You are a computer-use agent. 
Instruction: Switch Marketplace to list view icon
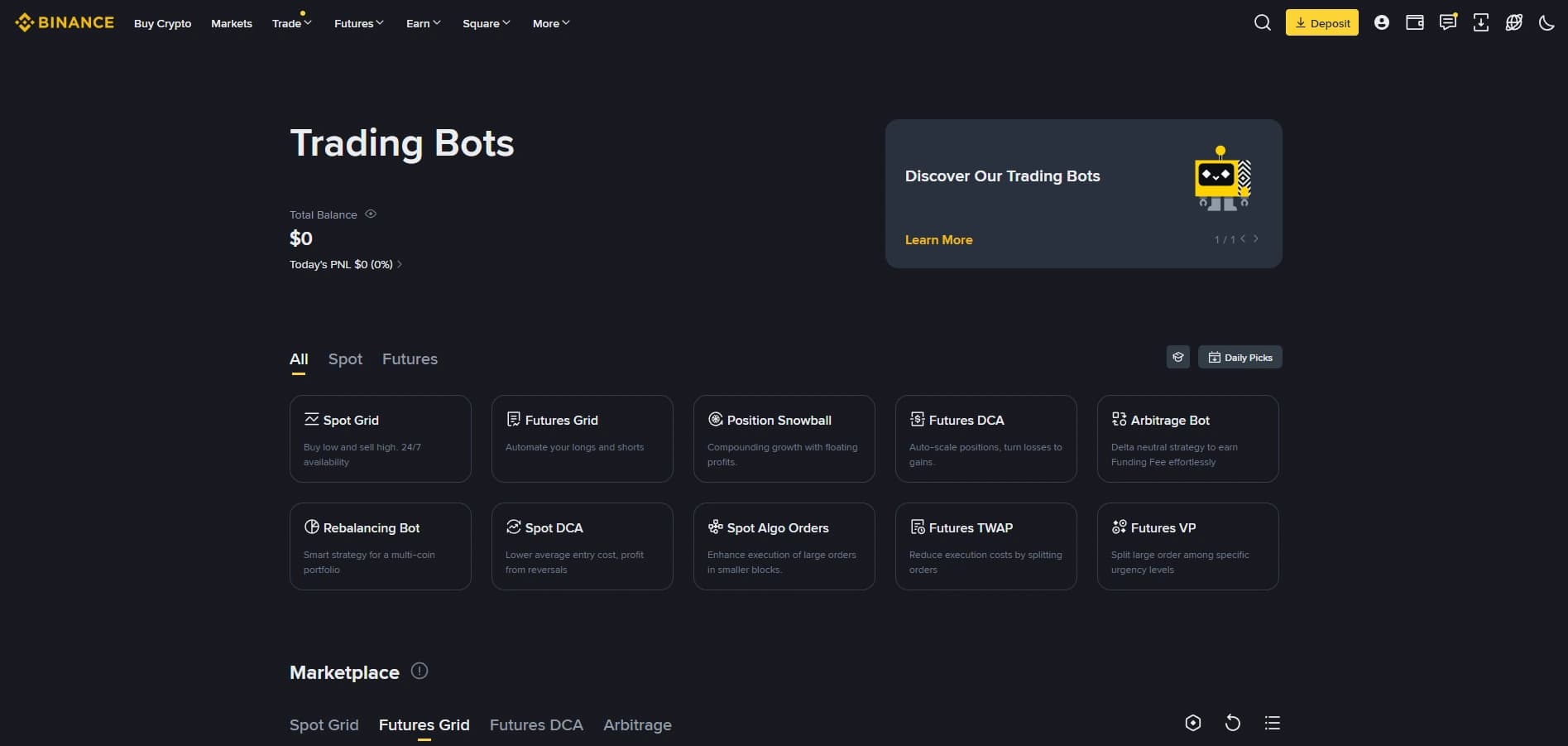pos(1272,723)
